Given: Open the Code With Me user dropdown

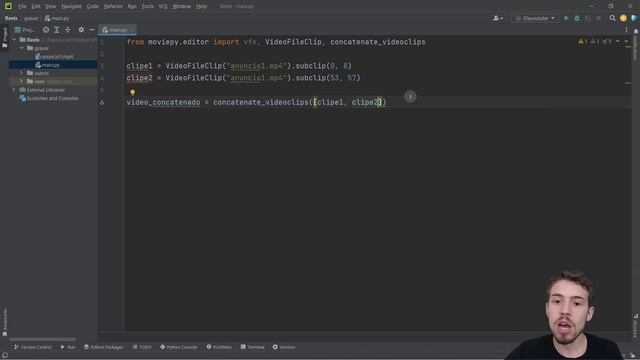Looking at the screenshot, I should tap(498, 18).
